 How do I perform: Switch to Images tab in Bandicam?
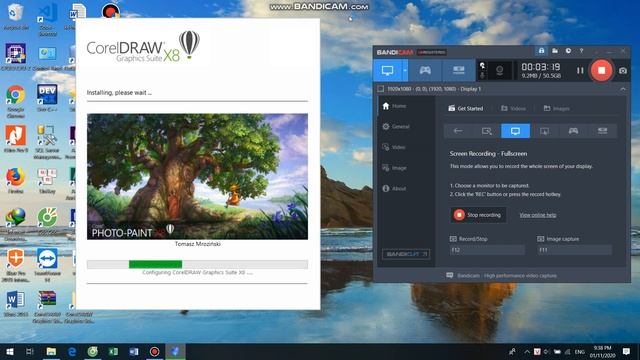(557, 109)
